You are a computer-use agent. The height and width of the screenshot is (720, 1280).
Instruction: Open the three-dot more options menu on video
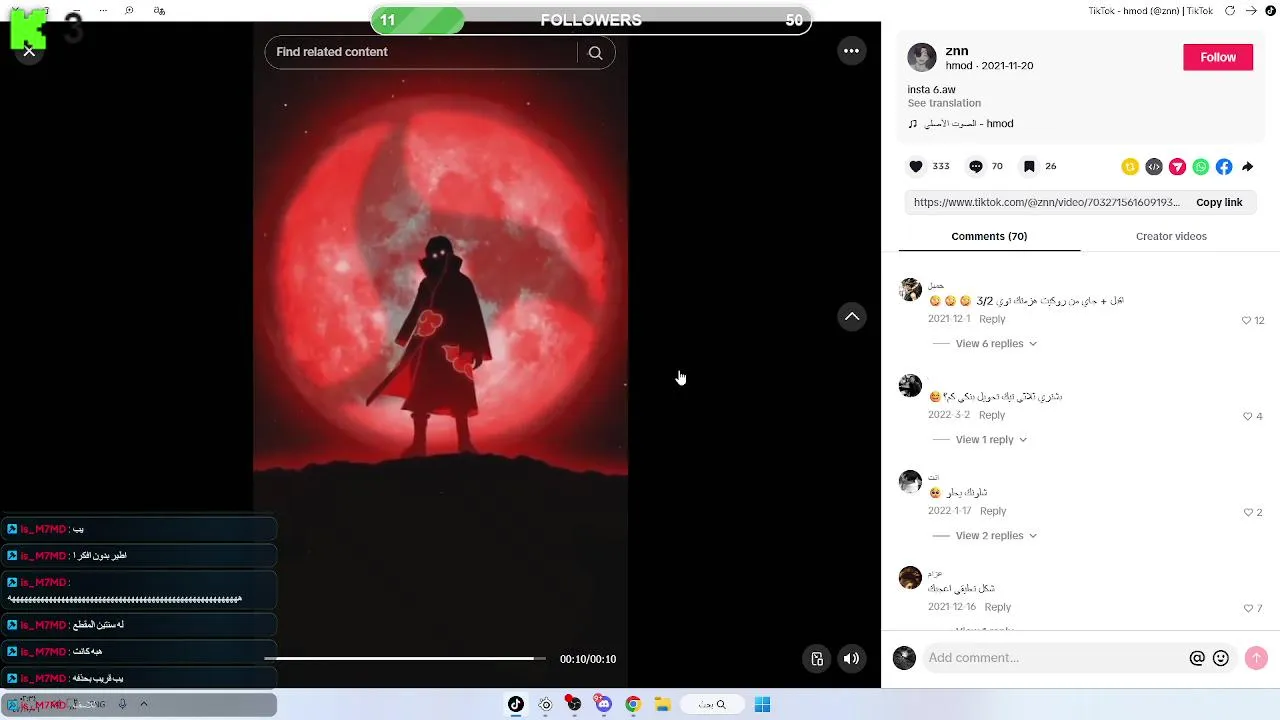point(851,51)
